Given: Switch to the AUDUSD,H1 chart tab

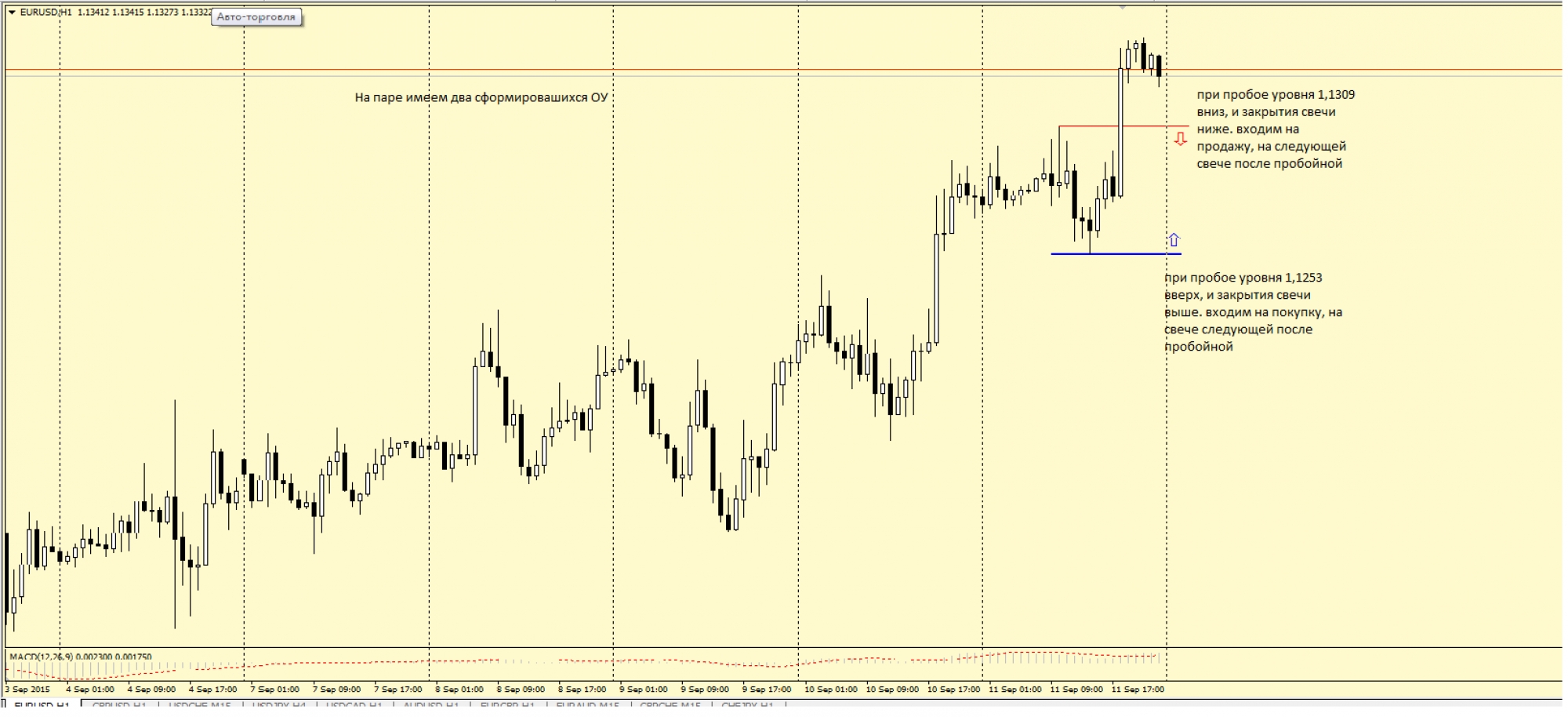Looking at the screenshot, I should point(431,706).
